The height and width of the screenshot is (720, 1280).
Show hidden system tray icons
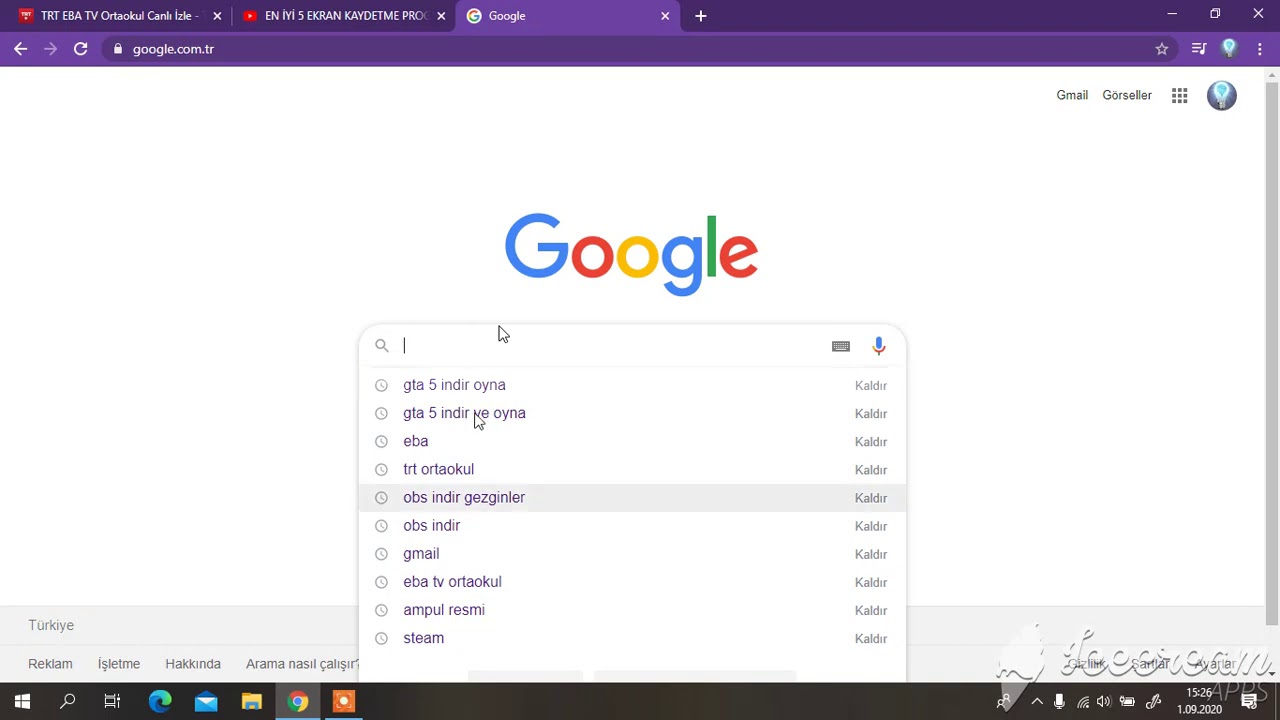(x=1037, y=702)
